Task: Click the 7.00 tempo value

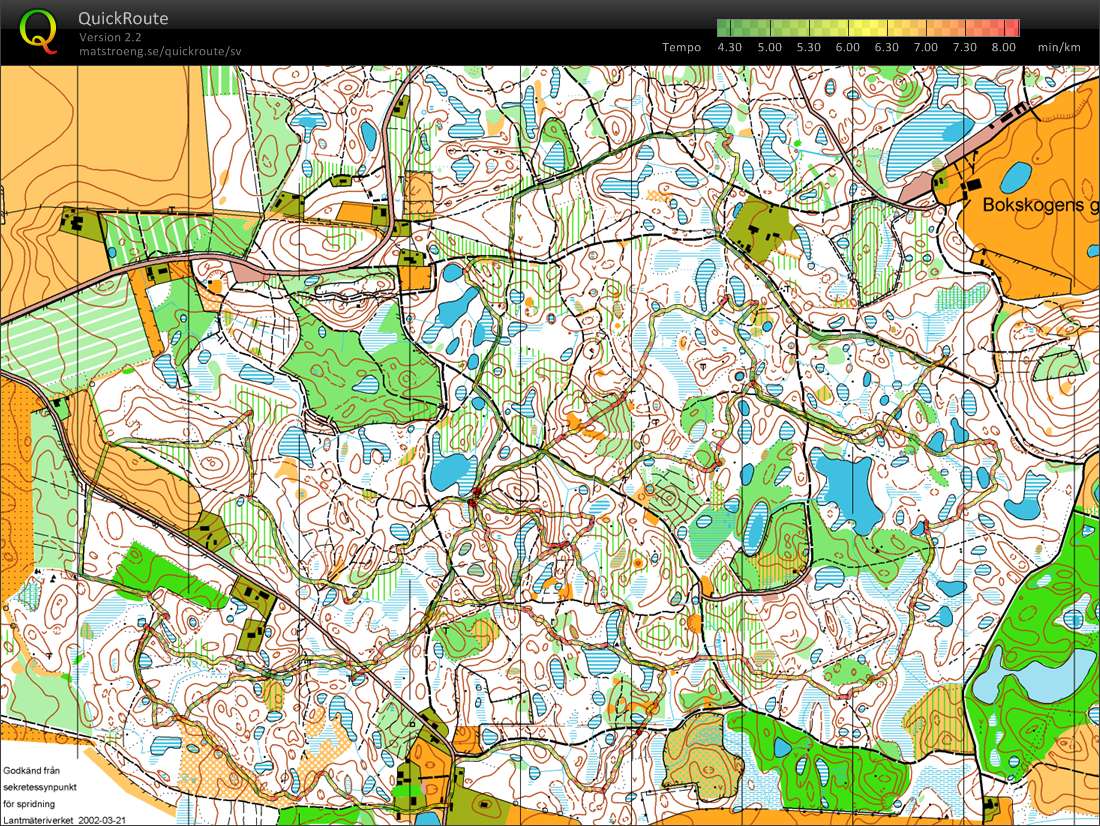Action: tap(925, 47)
